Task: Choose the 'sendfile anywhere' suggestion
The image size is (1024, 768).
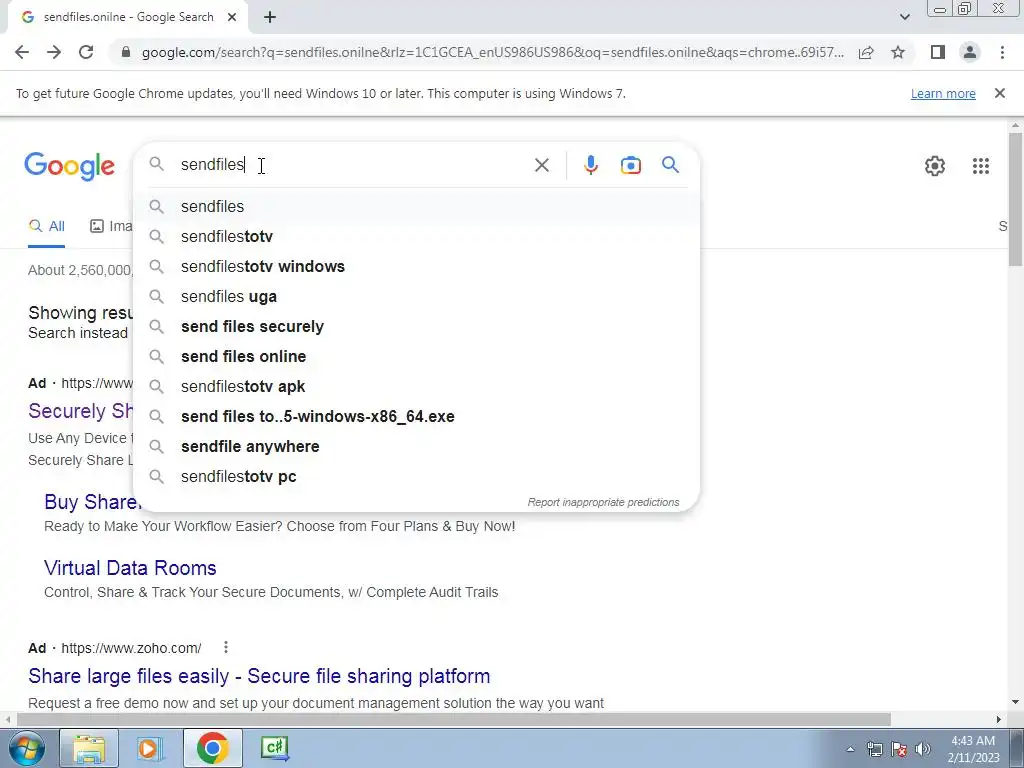Action: tap(416, 447)
